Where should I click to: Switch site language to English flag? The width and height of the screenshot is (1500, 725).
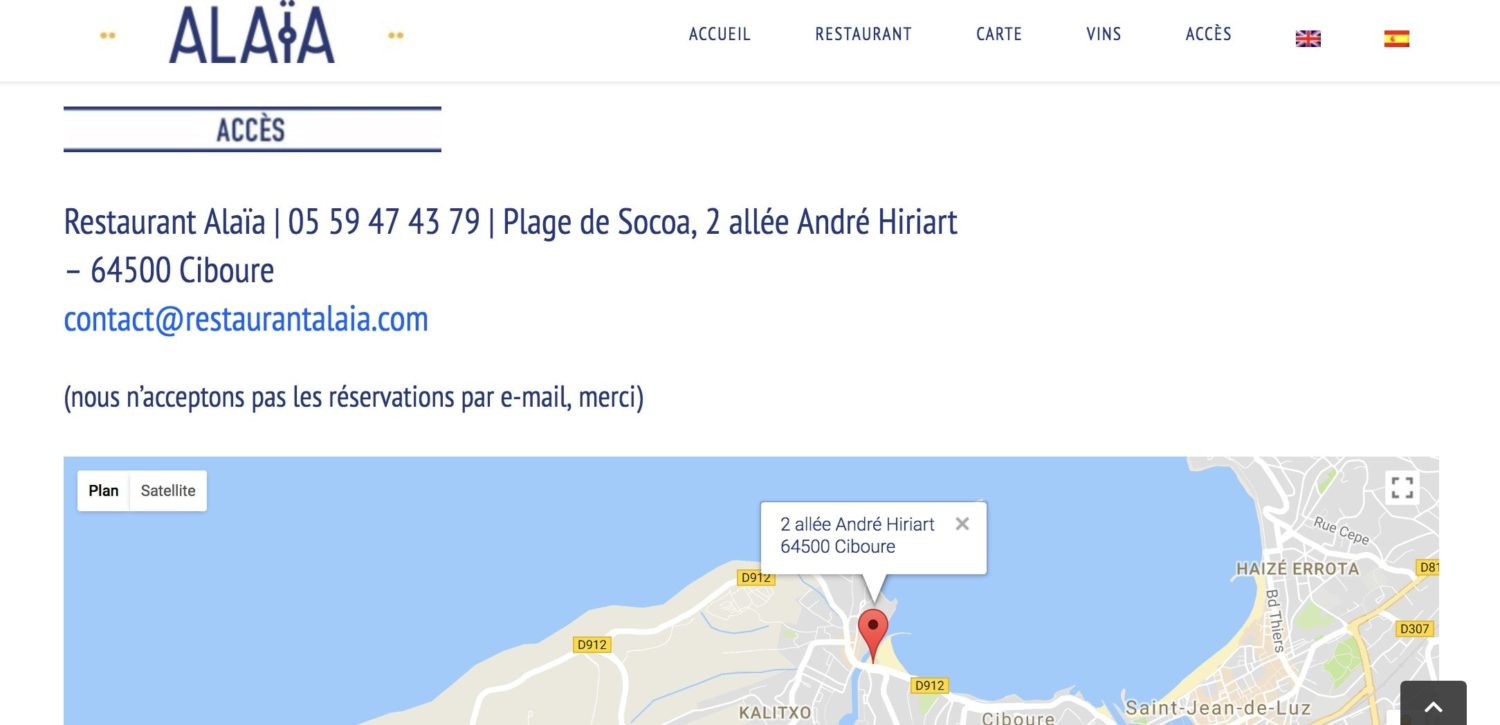(x=1308, y=38)
